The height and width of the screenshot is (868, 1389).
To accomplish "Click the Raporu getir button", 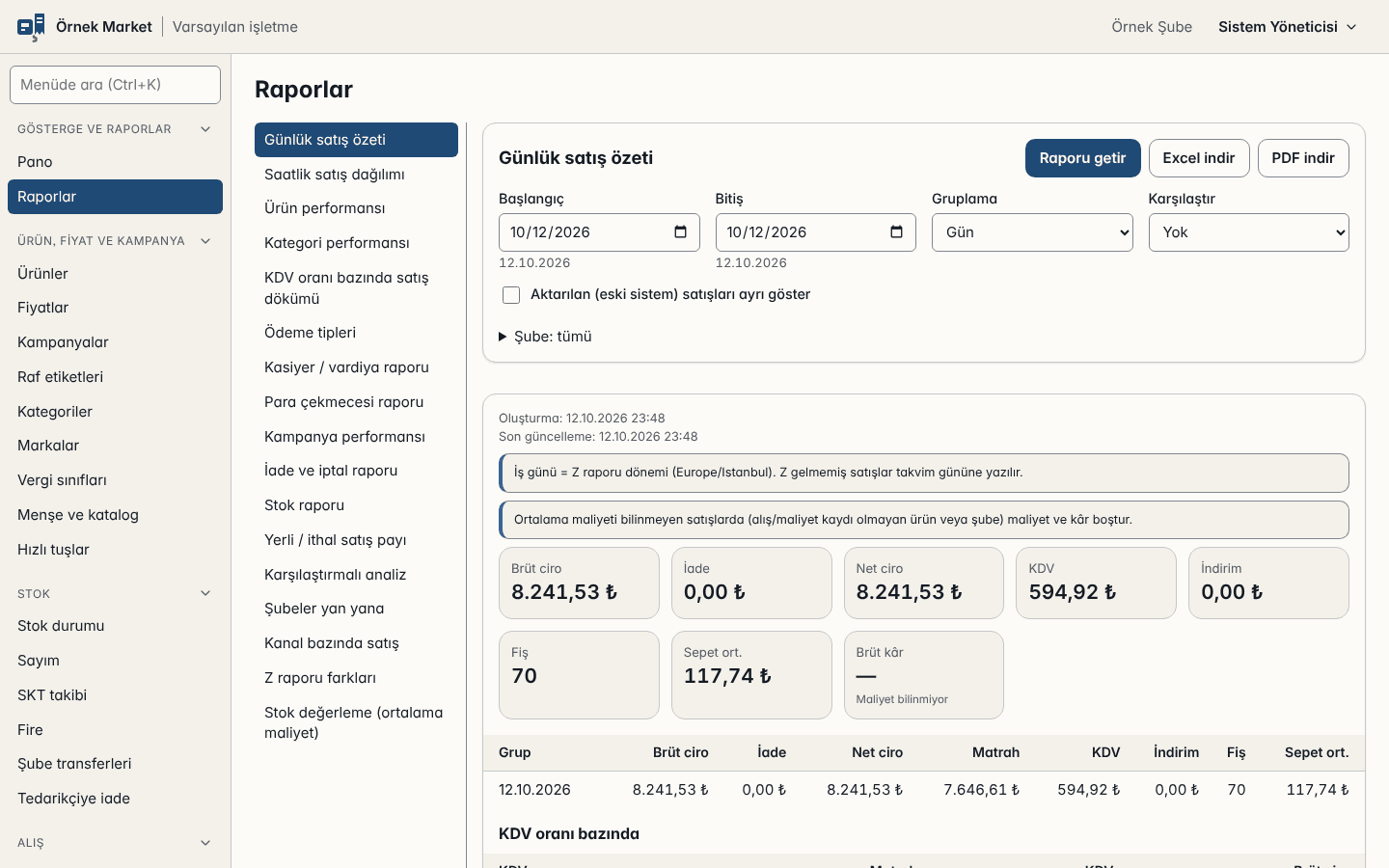I will (x=1082, y=158).
